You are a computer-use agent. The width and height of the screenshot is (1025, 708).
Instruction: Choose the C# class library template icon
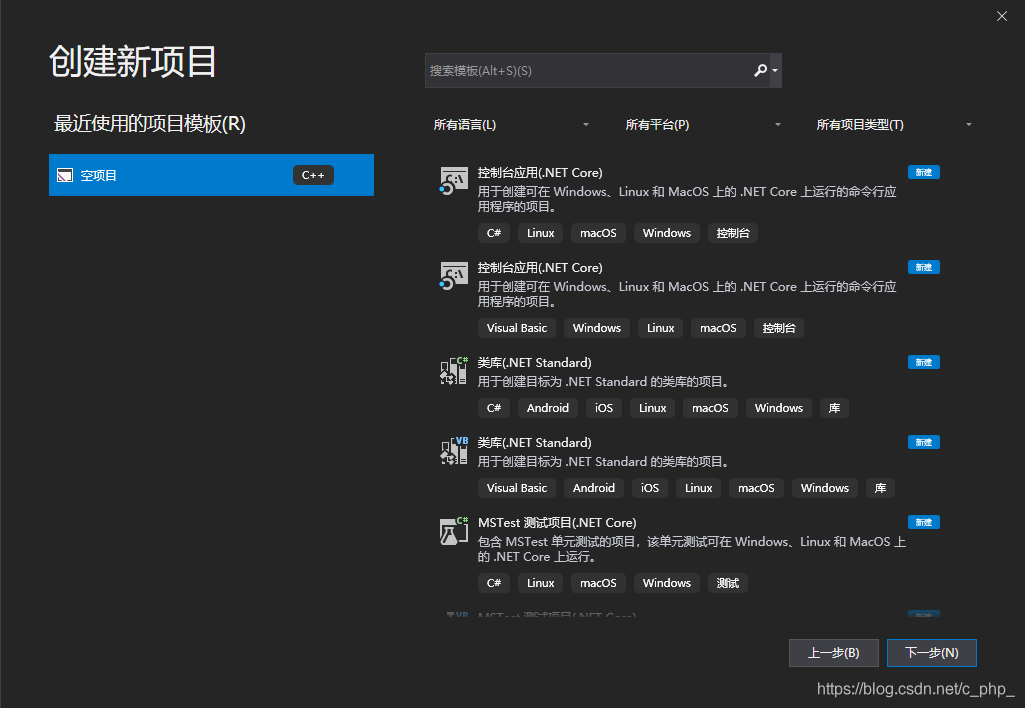[454, 371]
